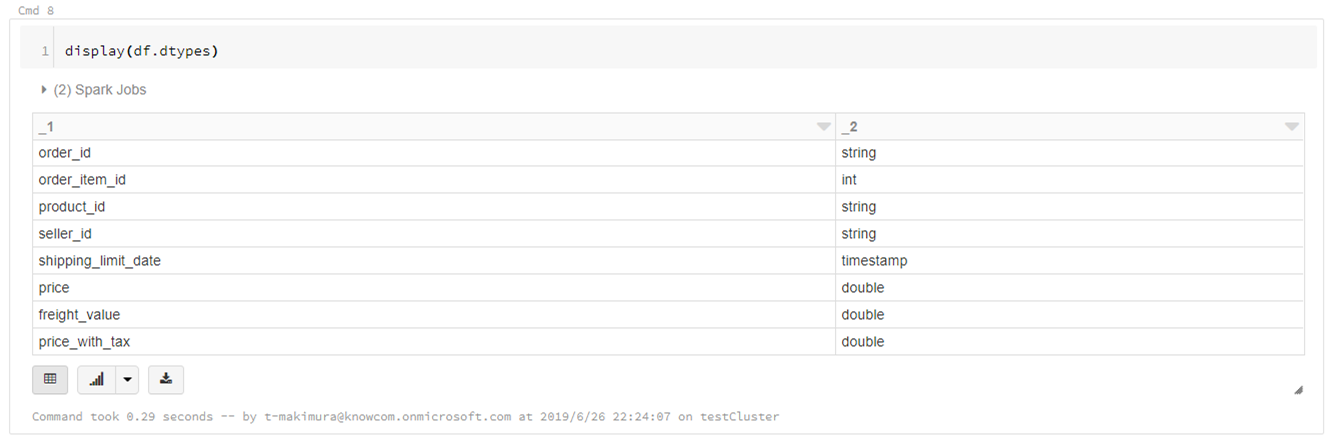
Task: Open the _2 column sort arrow
Action: (x=1292, y=127)
